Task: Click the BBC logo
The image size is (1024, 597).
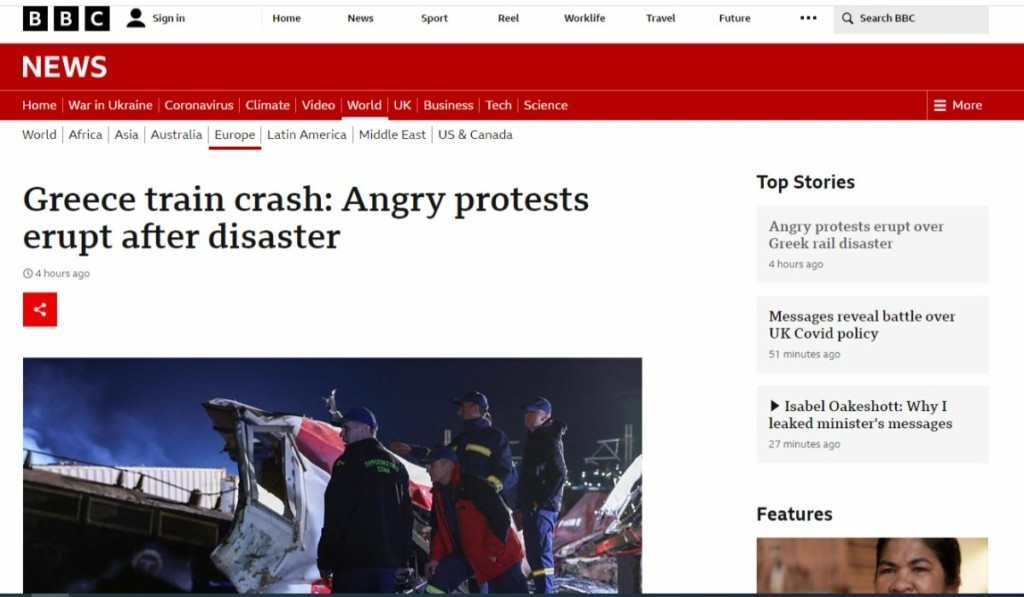Action: (66, 19)
